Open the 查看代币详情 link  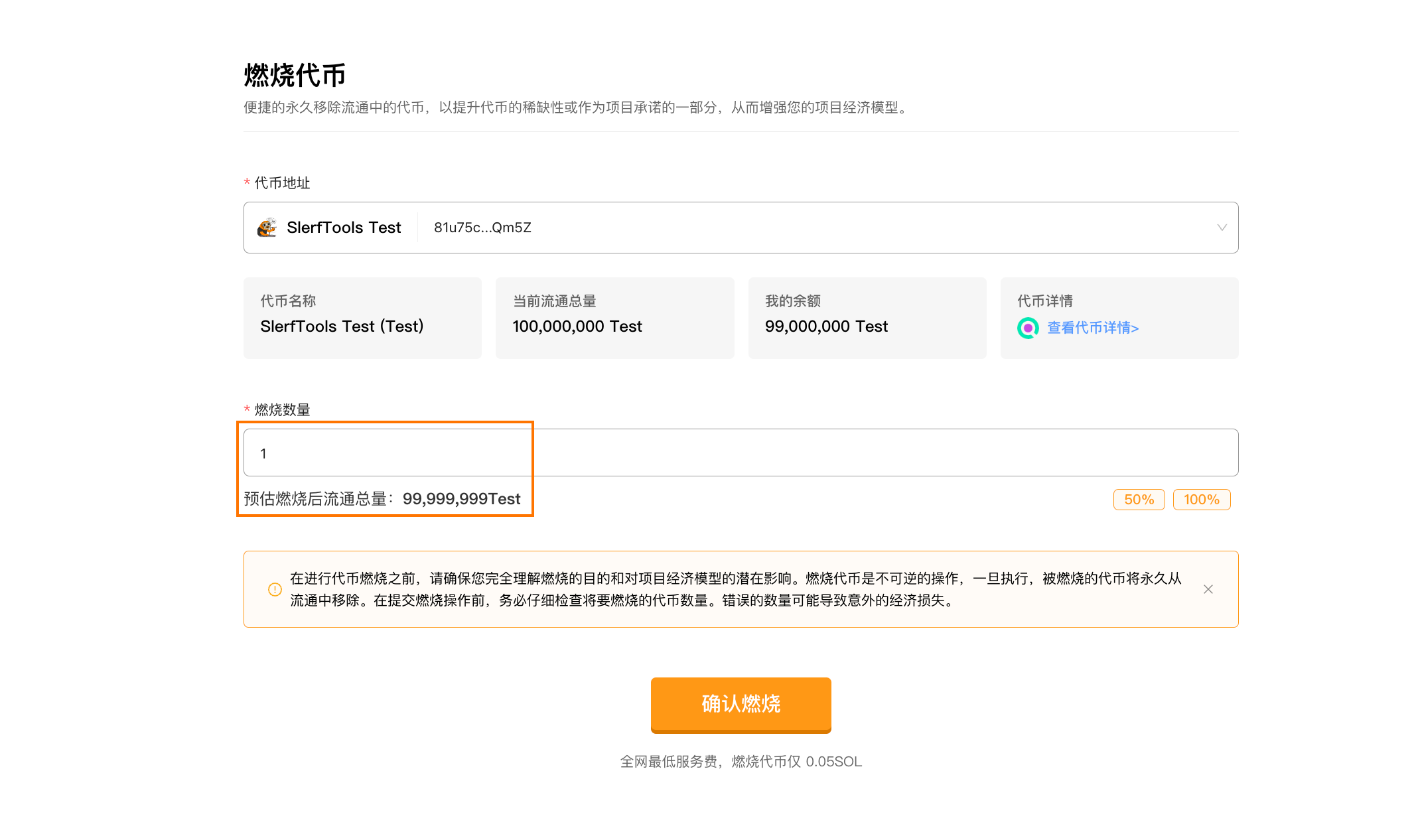1092,328
